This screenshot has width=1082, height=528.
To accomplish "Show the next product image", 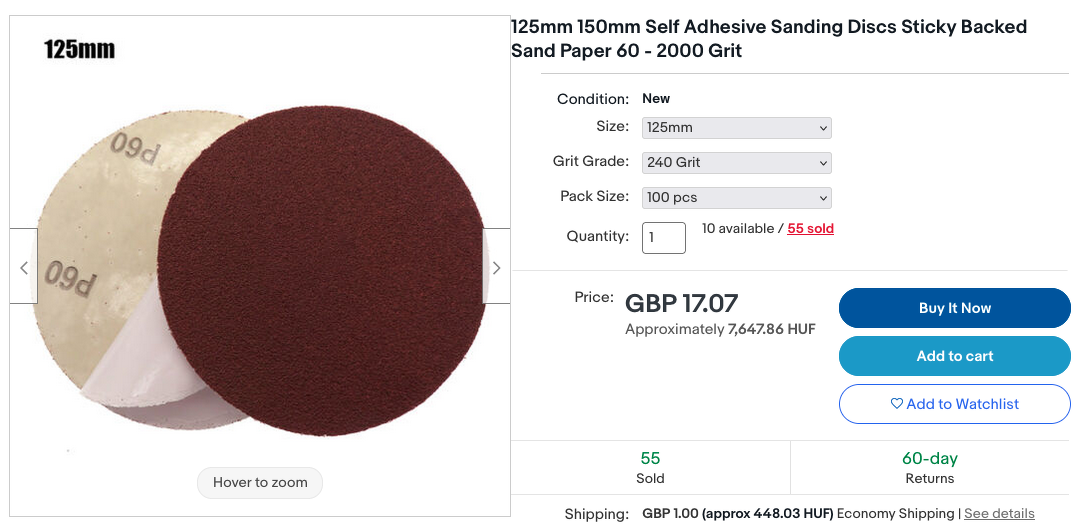I will [496, 266].
